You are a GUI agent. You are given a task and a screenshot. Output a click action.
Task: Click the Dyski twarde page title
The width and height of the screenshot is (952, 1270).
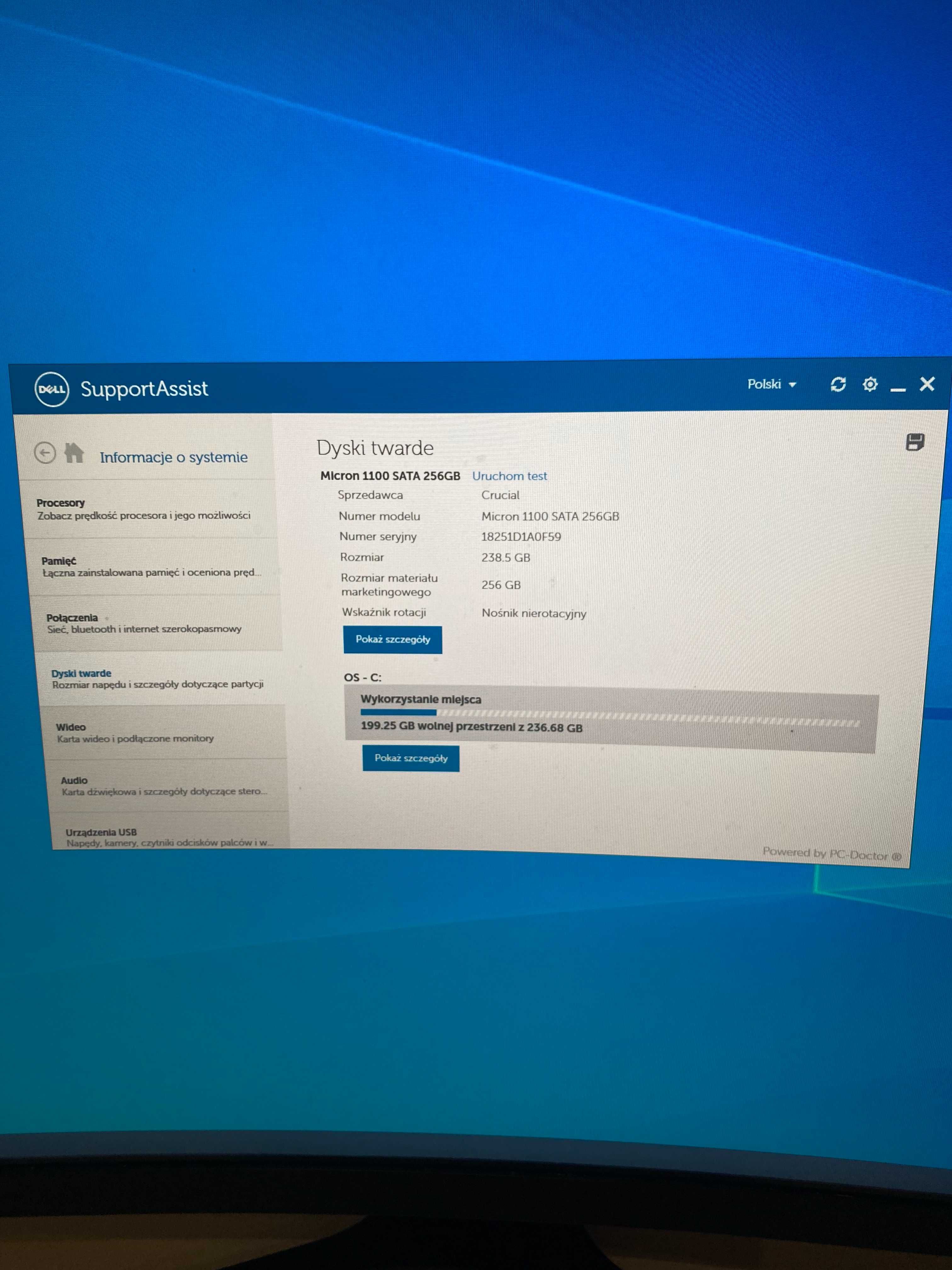375,448
